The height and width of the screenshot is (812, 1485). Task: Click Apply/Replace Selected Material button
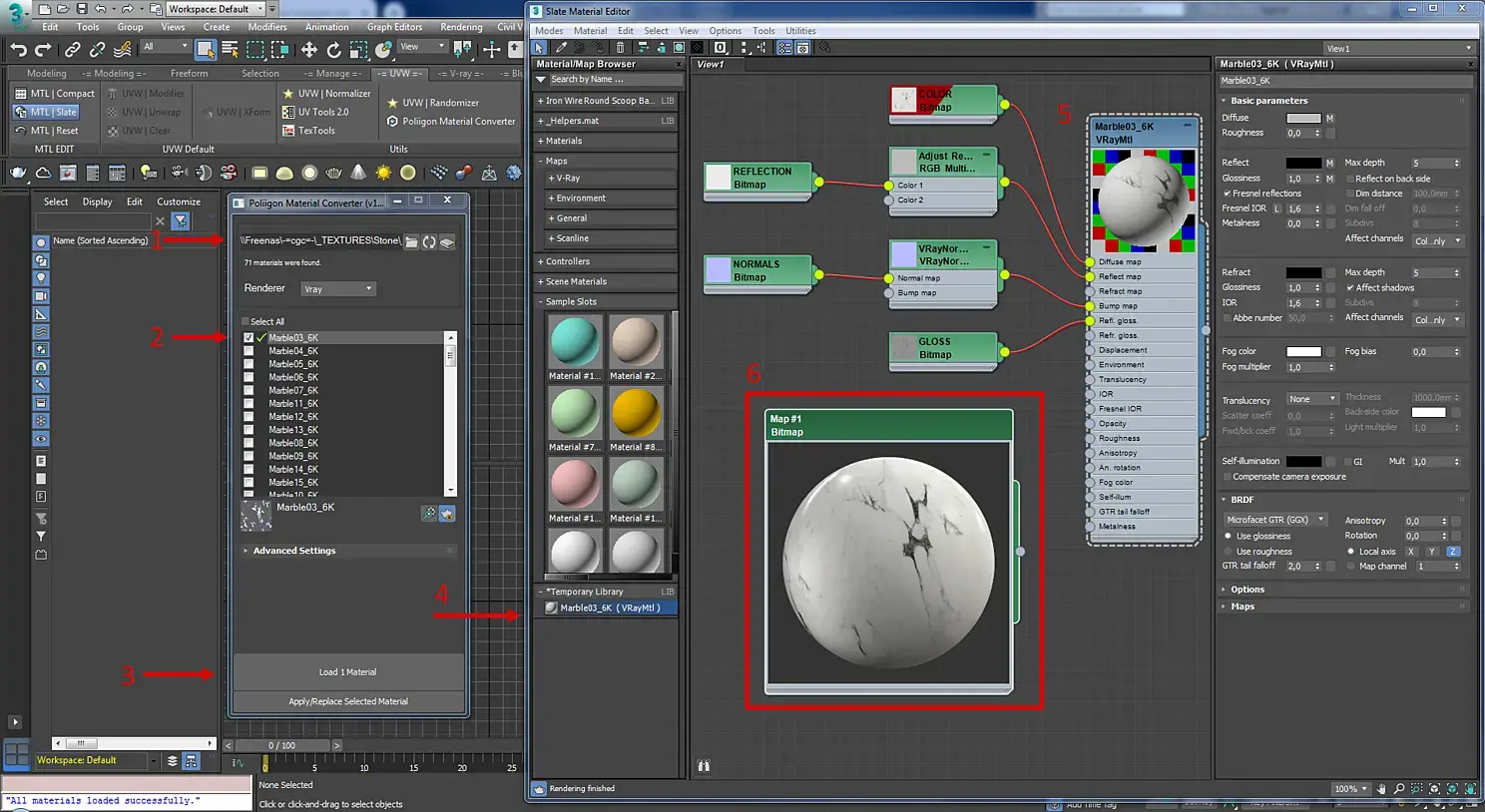point(348,701)
